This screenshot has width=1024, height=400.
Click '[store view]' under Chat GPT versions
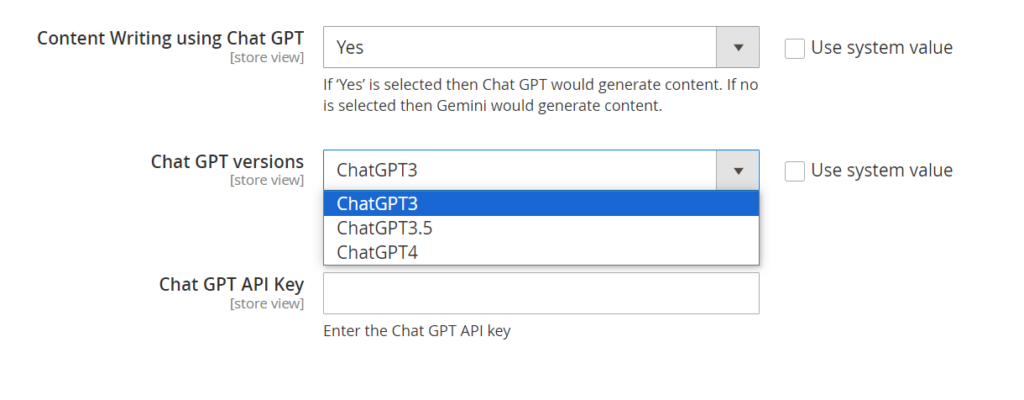266,180
